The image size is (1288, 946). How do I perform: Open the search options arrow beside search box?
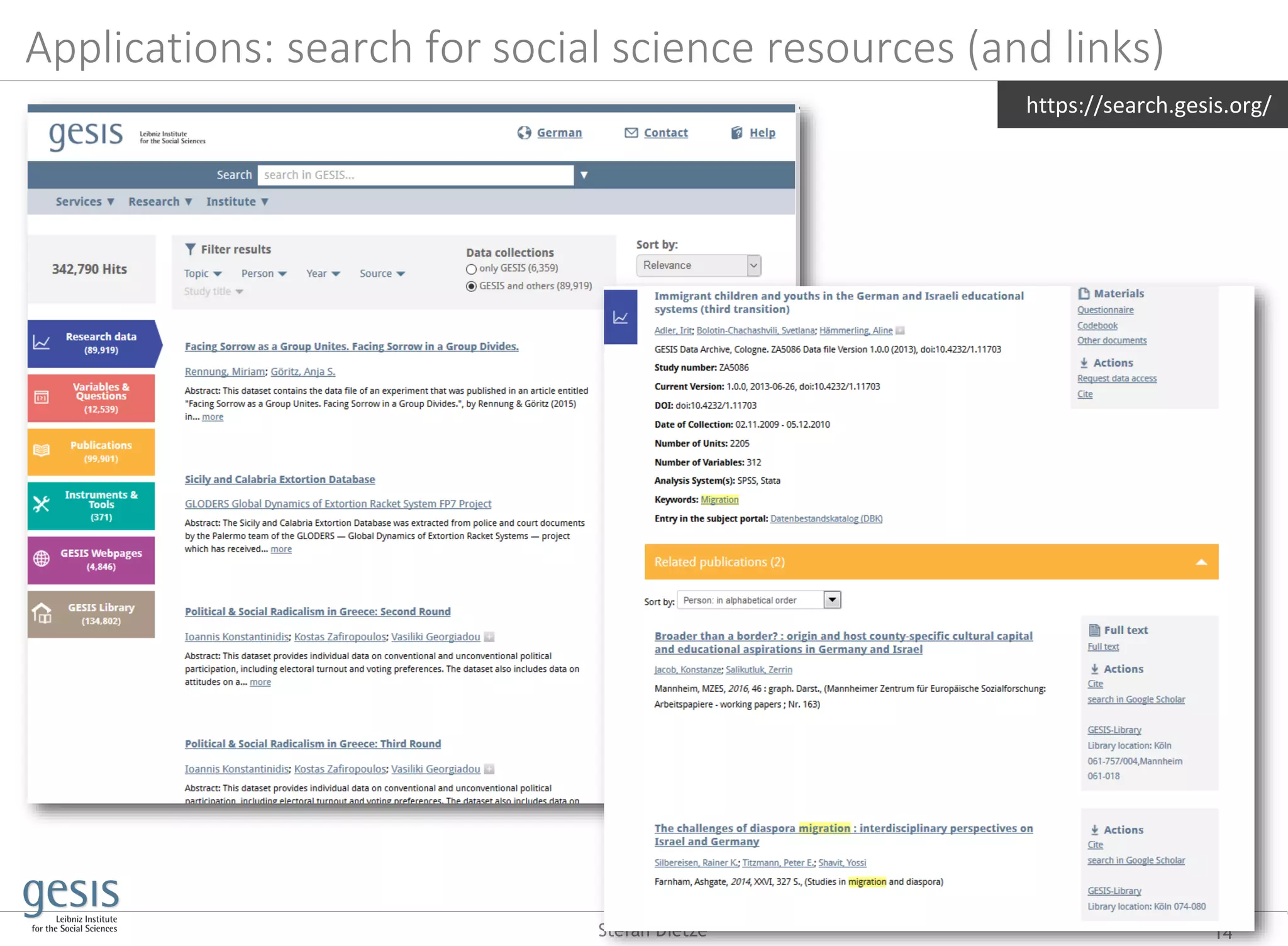pos(584,175)
